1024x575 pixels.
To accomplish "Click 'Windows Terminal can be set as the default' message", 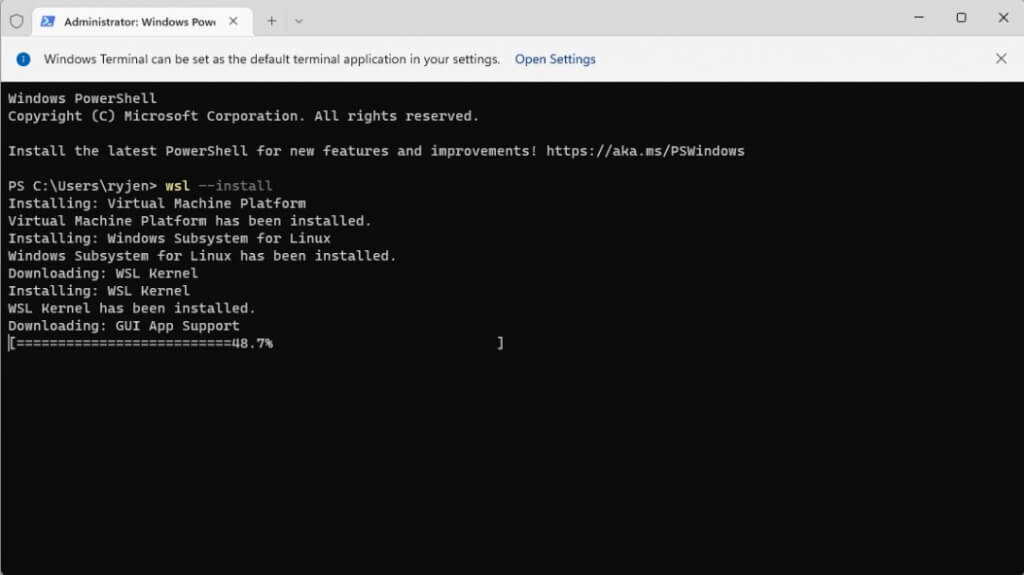I will coord(272,59).
